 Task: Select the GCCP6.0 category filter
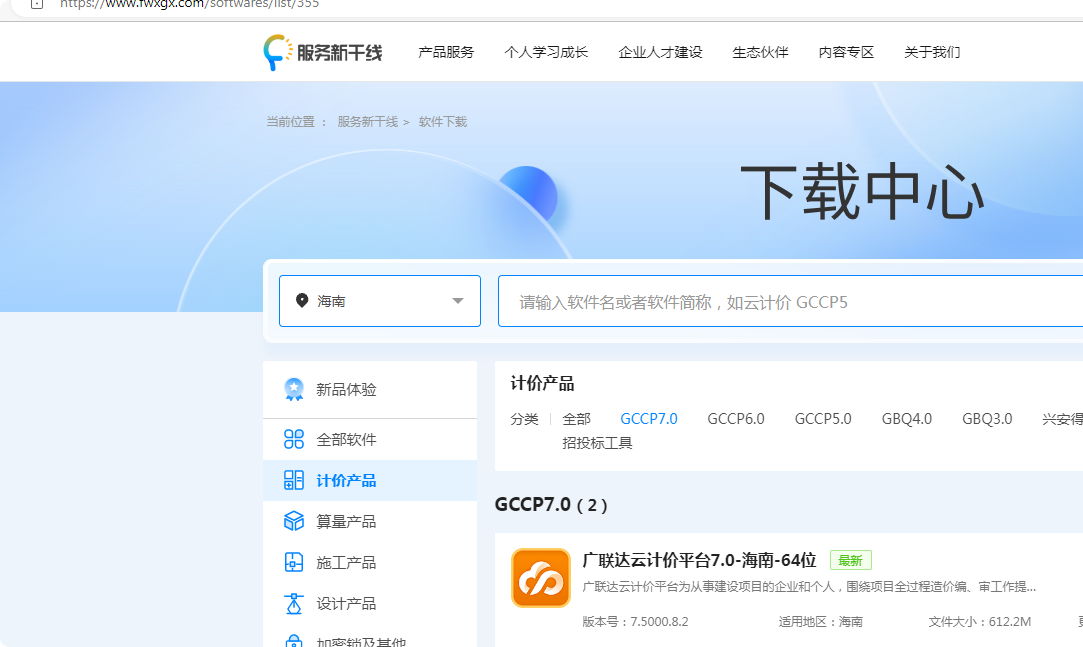pos(736,419)
